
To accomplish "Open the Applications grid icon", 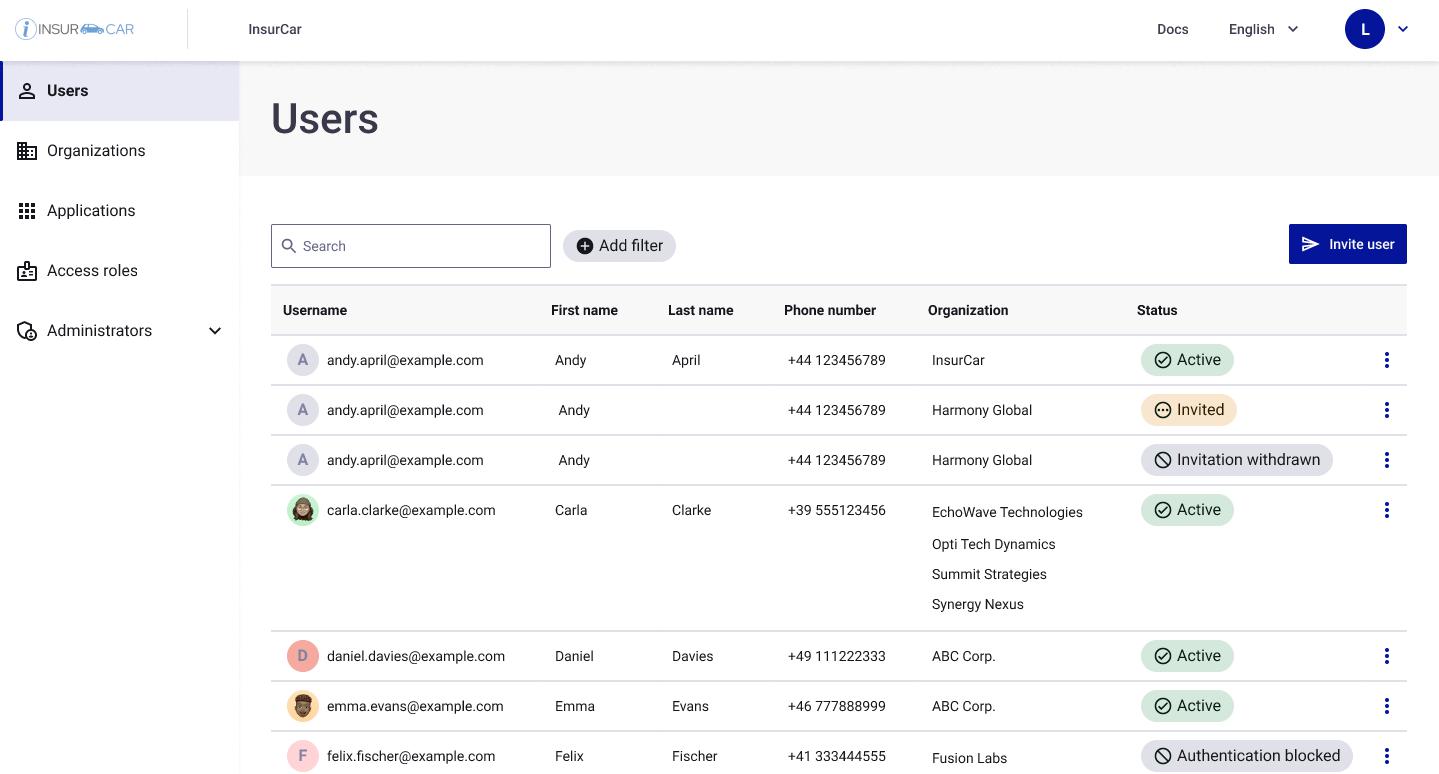I will [x=27, y=210].
